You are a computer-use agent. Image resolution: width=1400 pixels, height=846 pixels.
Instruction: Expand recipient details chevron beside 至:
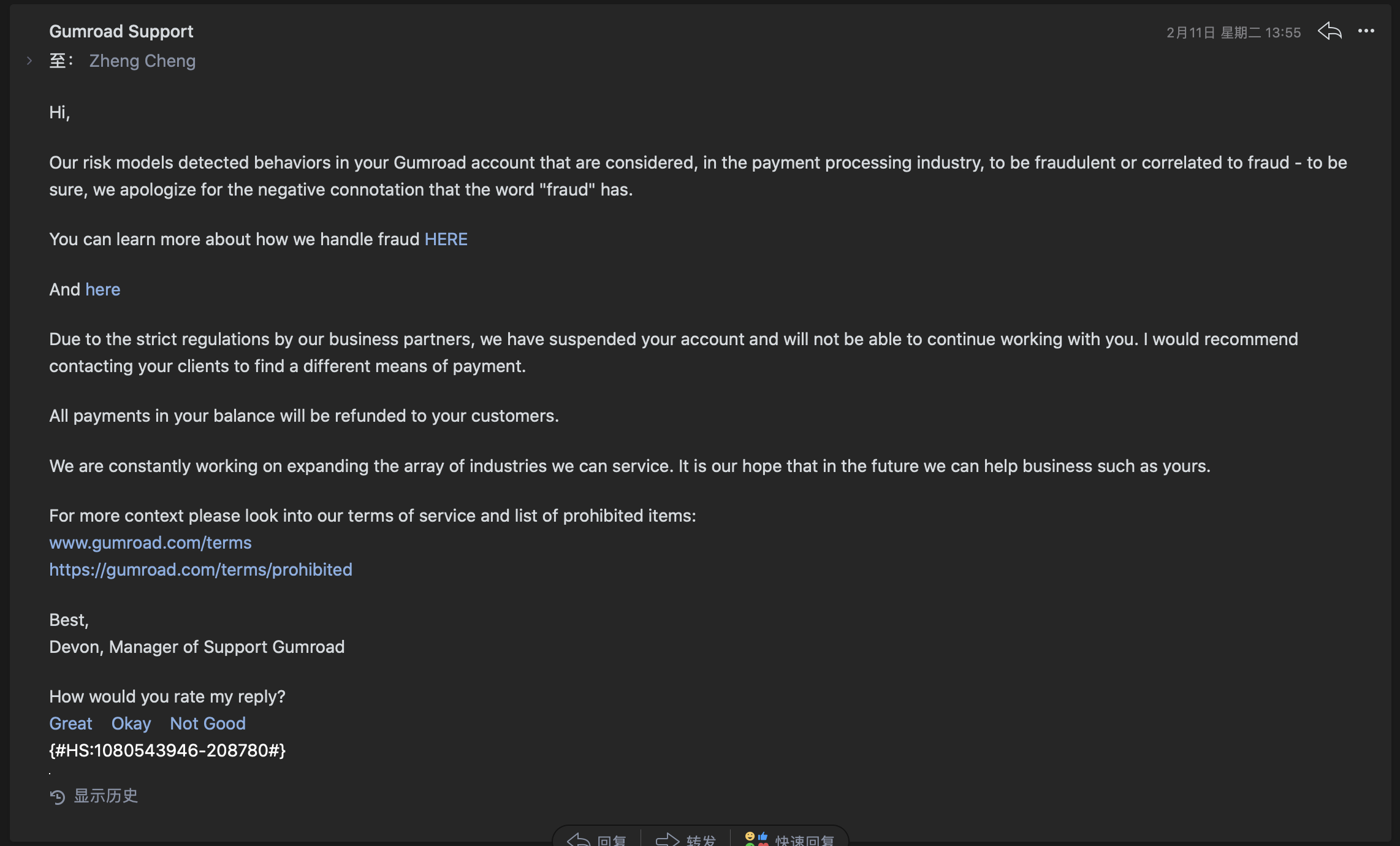click(29, 61)
